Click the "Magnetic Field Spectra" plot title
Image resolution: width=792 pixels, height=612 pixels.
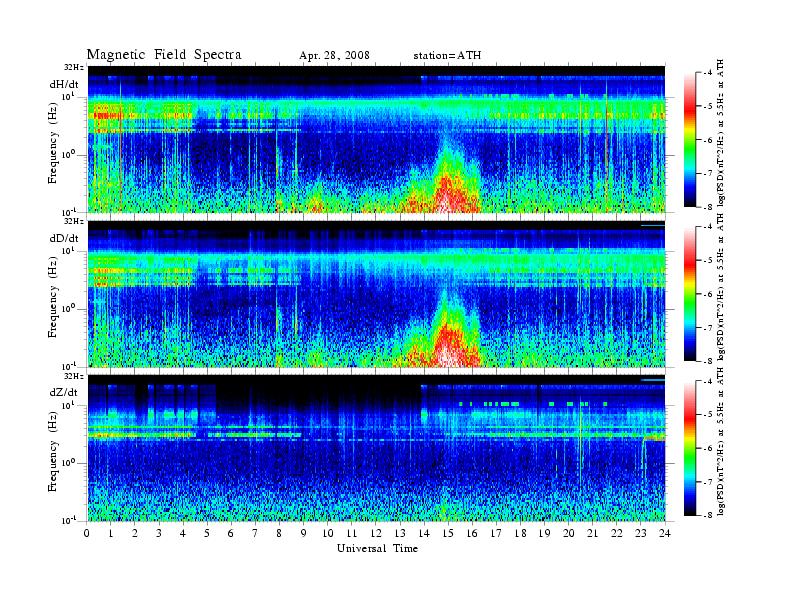(164, 55)
